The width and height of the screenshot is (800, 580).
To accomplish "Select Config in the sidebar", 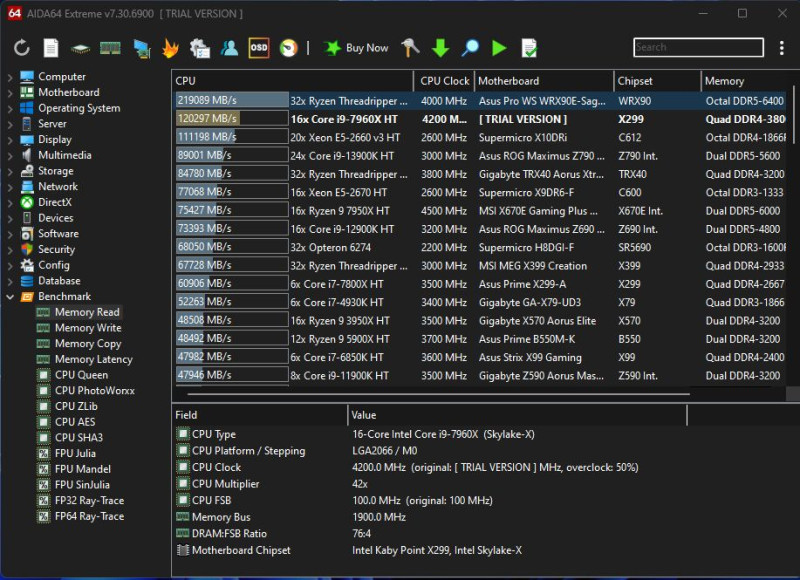I will [x=54, y=265].
